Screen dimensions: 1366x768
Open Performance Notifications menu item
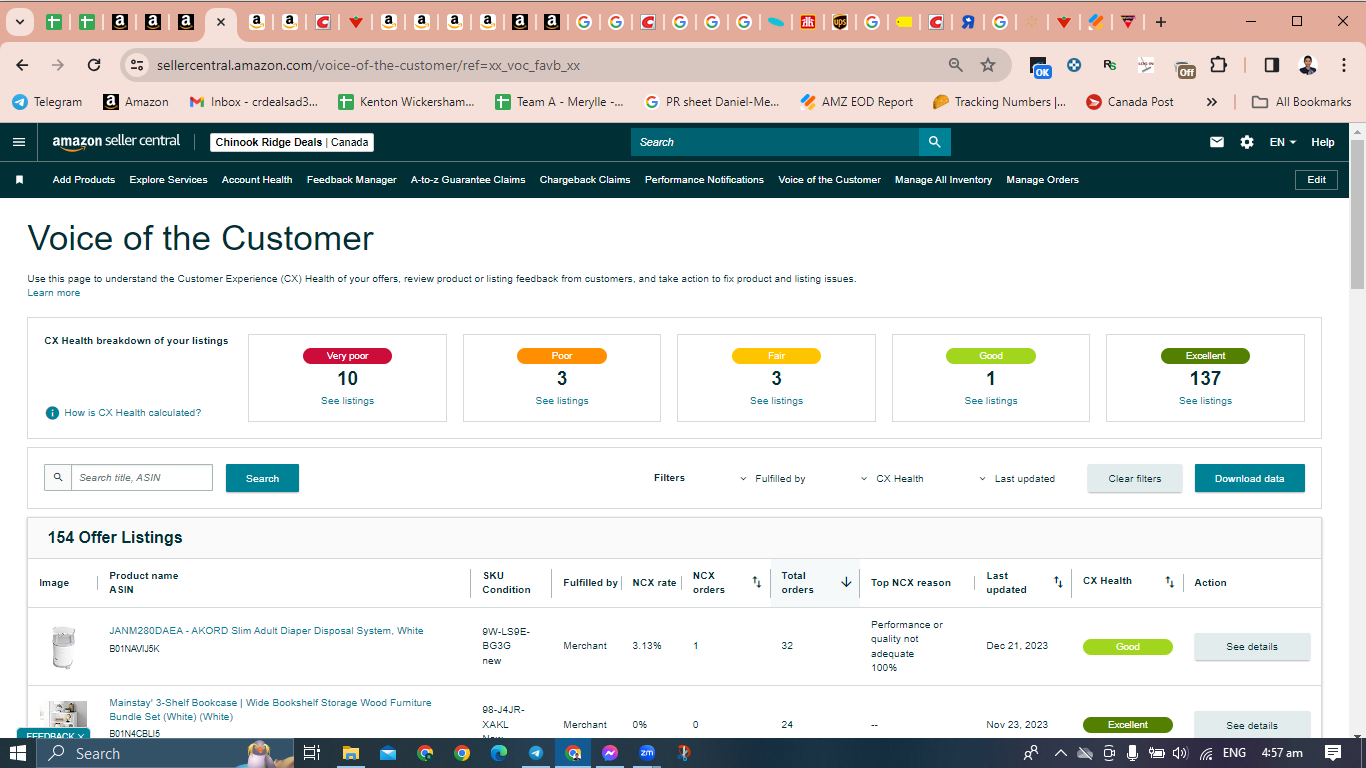click(x=704, y=180)
